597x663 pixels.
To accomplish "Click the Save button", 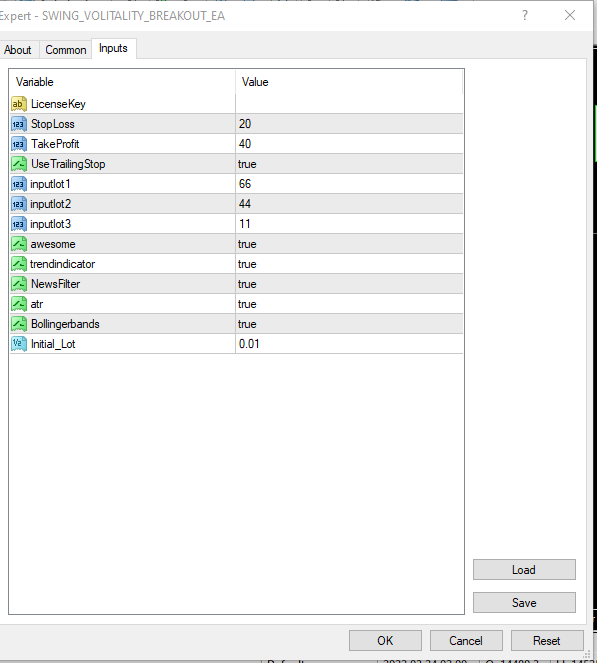I will pyautogui.click(x=524, y=603).
